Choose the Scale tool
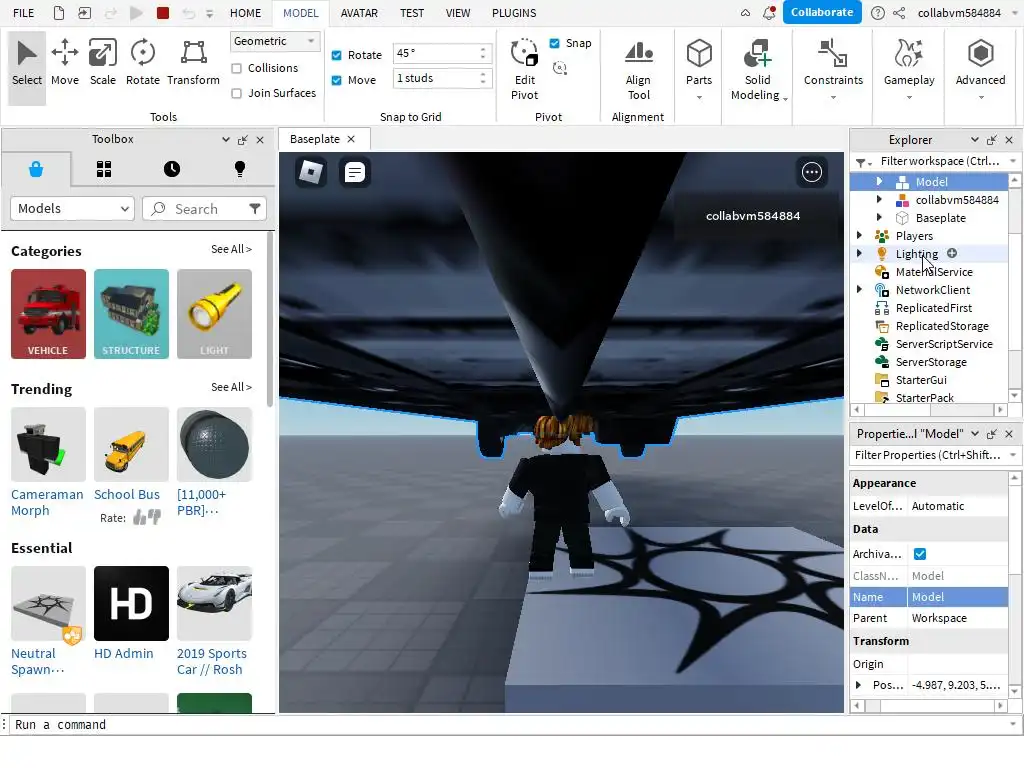1024x768 pixels. point(103,63)
